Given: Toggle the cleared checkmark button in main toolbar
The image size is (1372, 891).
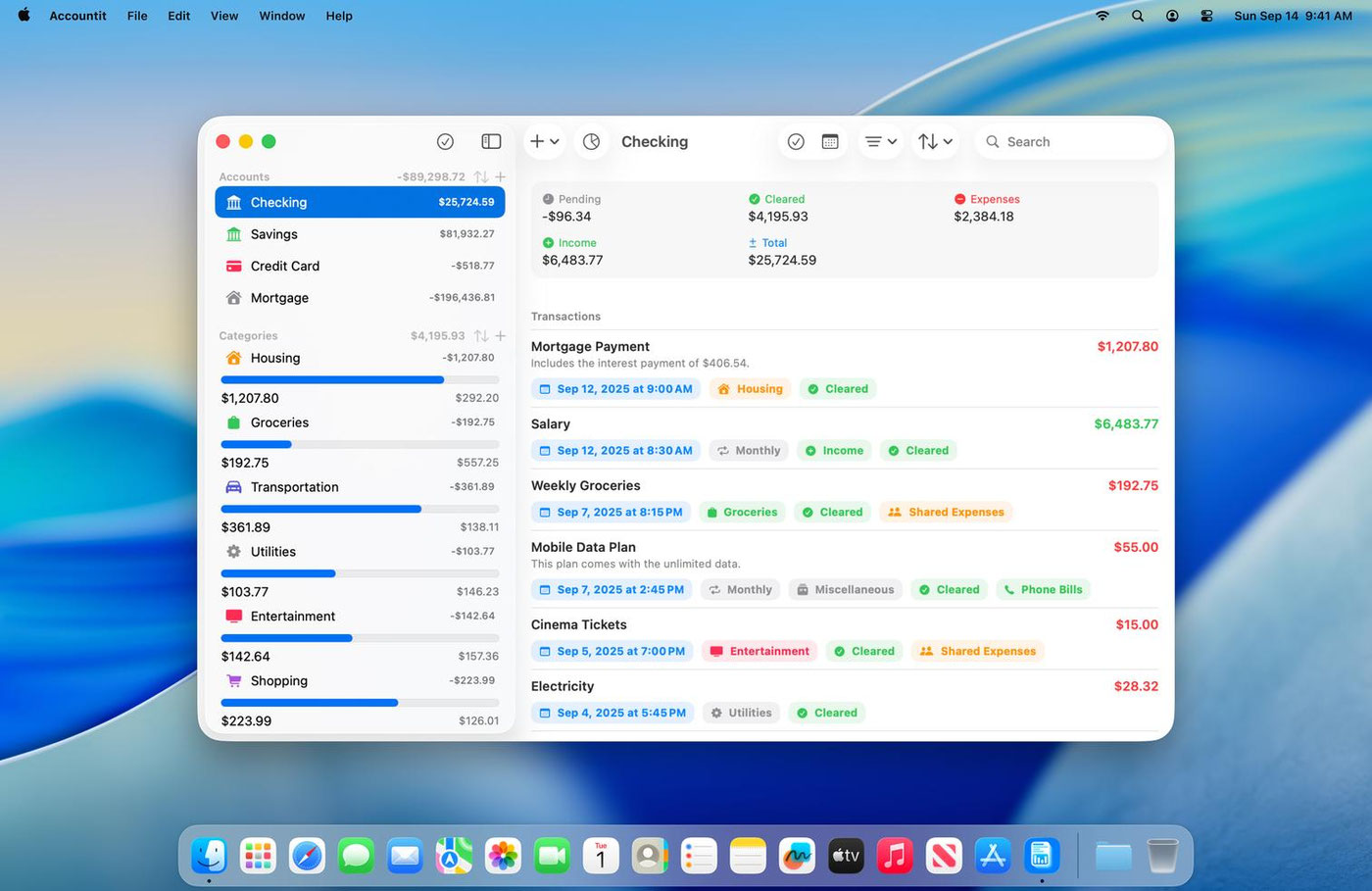Looking at the screenshot, I should [796, 142].
